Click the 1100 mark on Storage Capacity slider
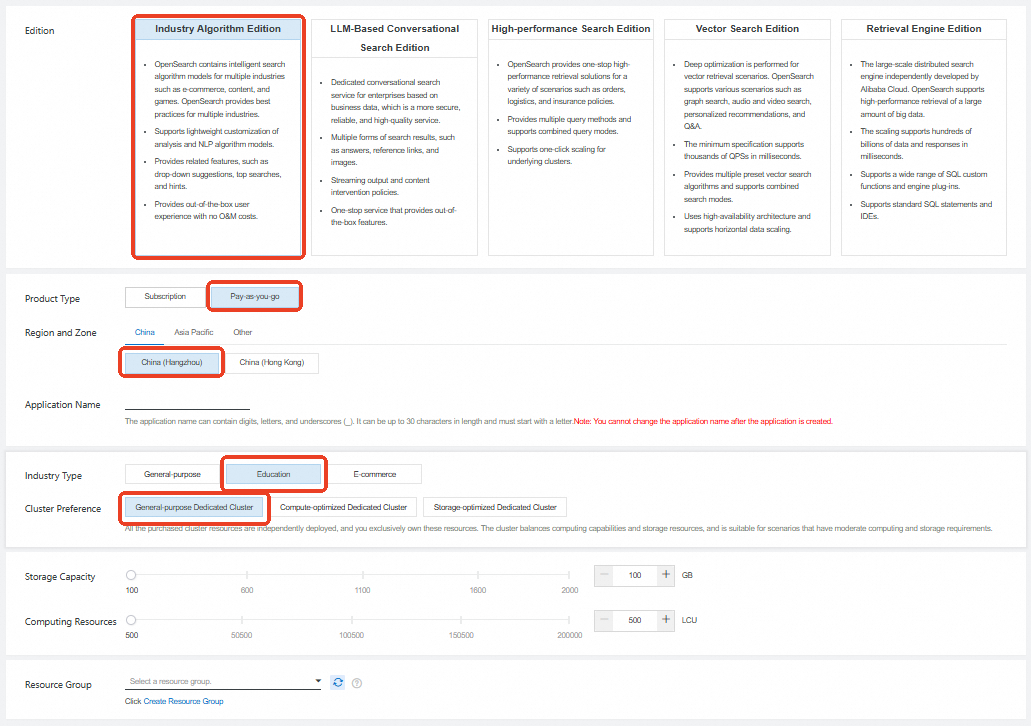Screen dimensions: 1031x726 click(x=362, y=575)
